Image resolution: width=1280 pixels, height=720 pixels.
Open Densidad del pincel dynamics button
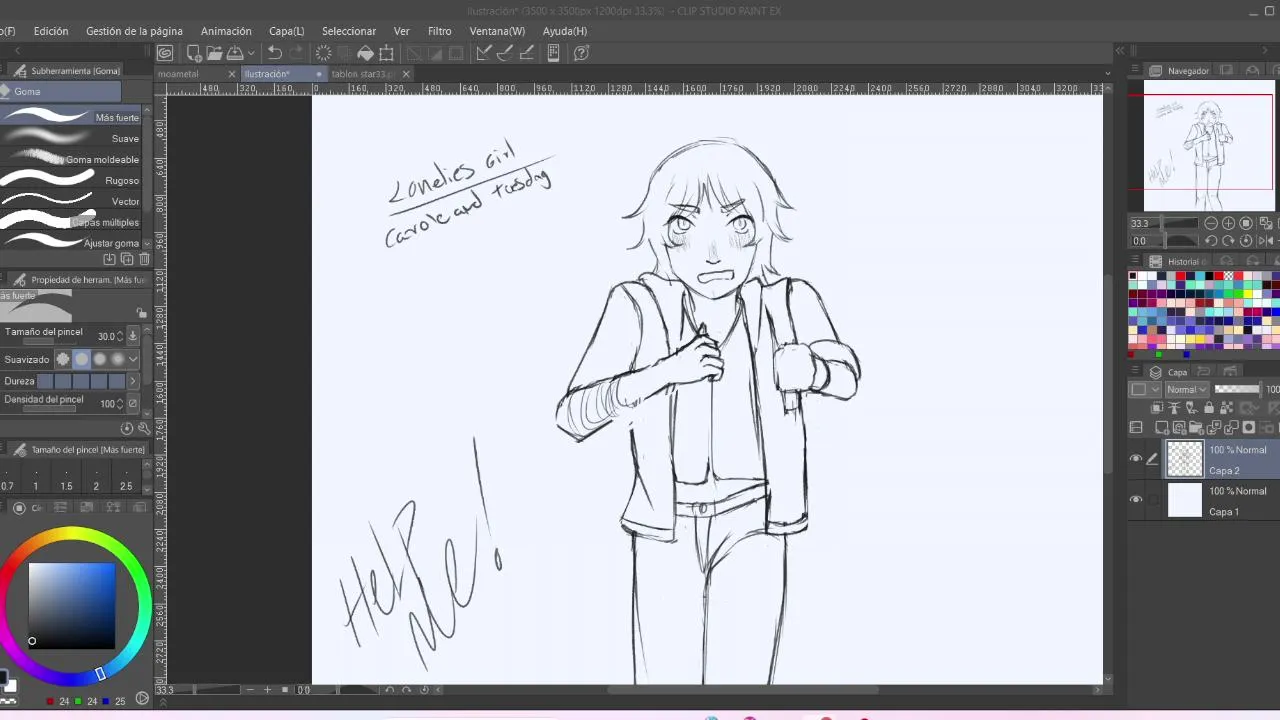(133, 404)
